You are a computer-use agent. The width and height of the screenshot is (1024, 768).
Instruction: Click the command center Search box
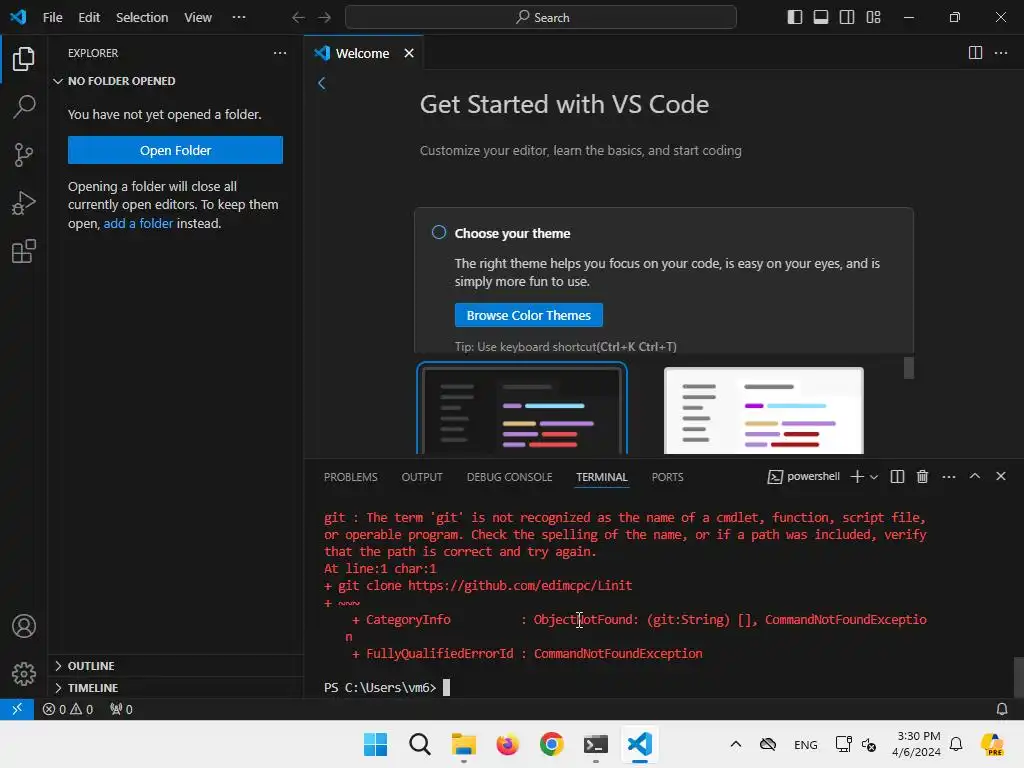541,18
